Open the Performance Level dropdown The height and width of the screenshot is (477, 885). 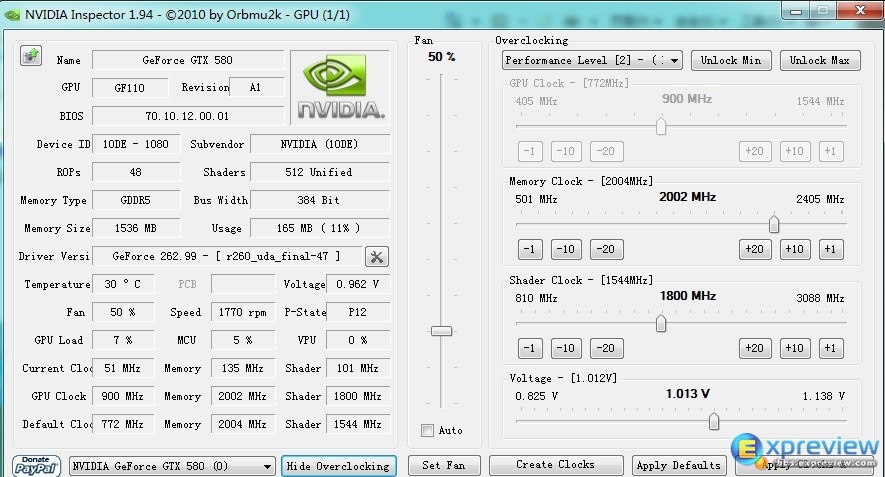592,60
